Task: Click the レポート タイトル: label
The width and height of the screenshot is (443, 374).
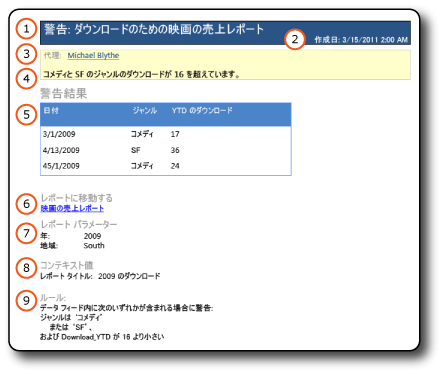Action: coord(66,276)
